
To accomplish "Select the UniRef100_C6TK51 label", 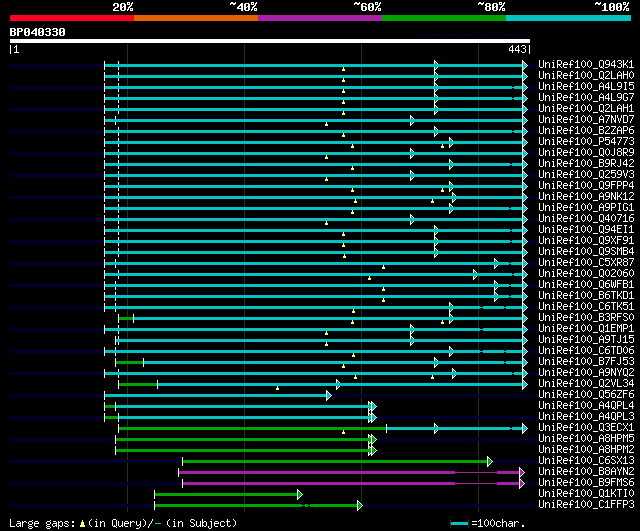I will (586, 307).
